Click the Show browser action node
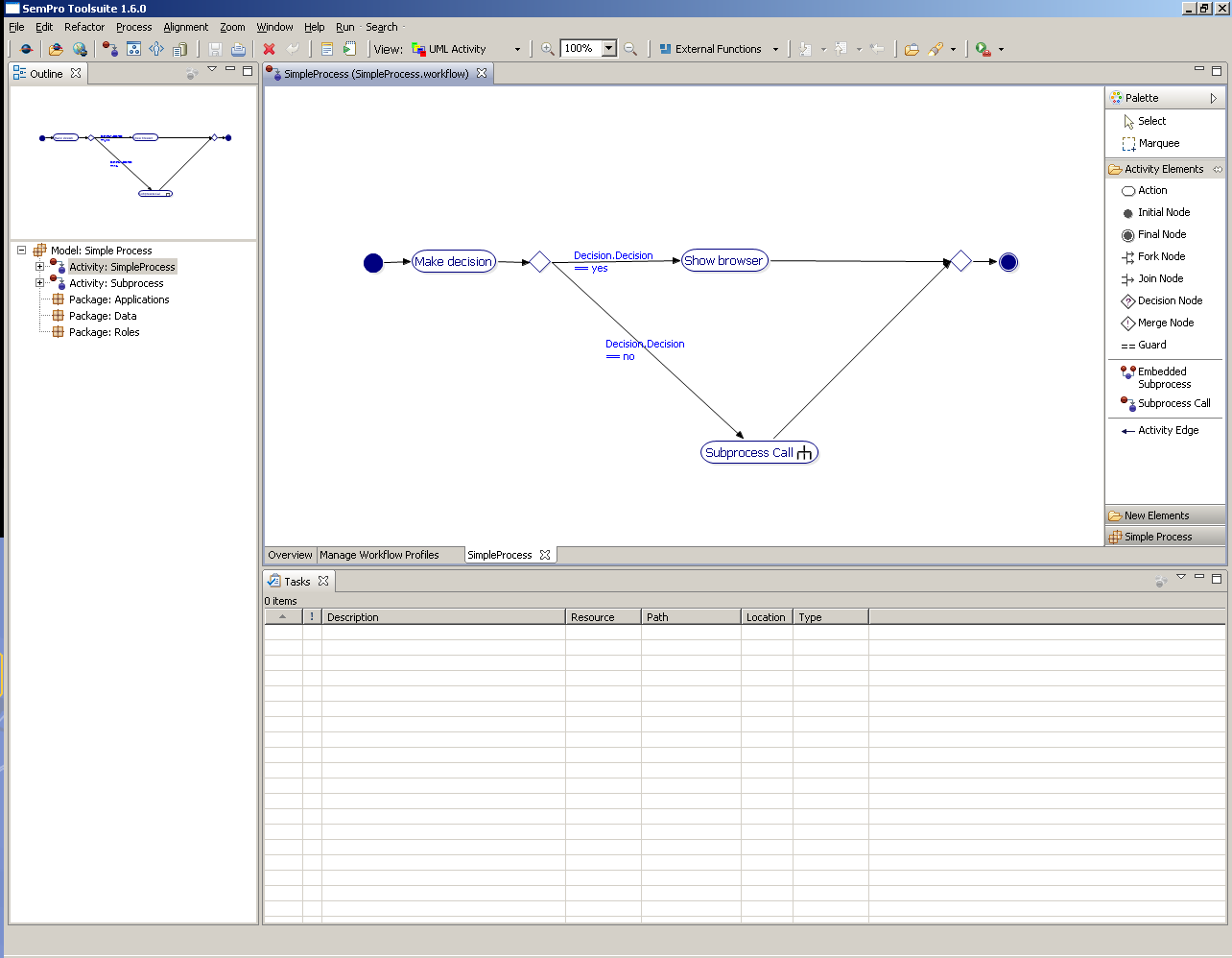Screen dimensions: 1232x958 [724, 260]
